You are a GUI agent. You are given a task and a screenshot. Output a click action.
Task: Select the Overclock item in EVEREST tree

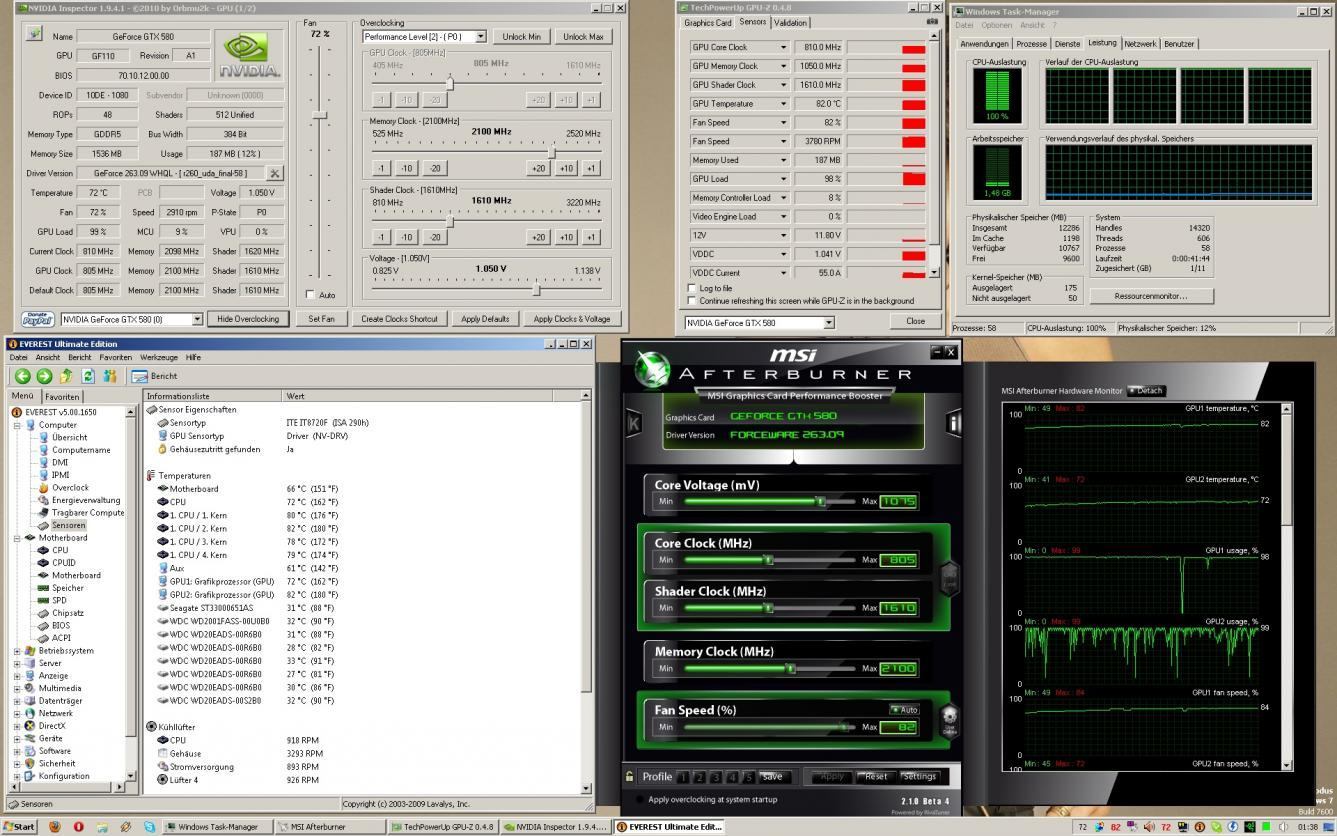pyautogui.click(x=70, y=488)
